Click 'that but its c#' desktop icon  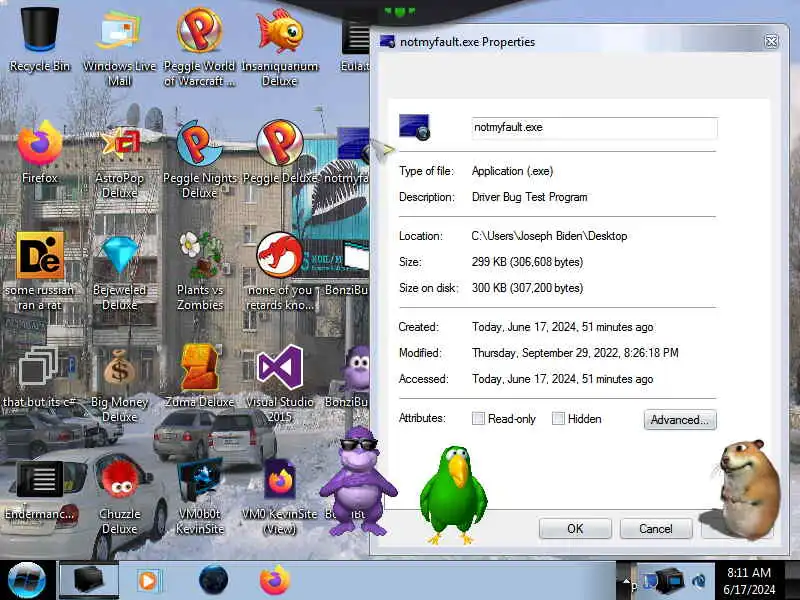39,378
